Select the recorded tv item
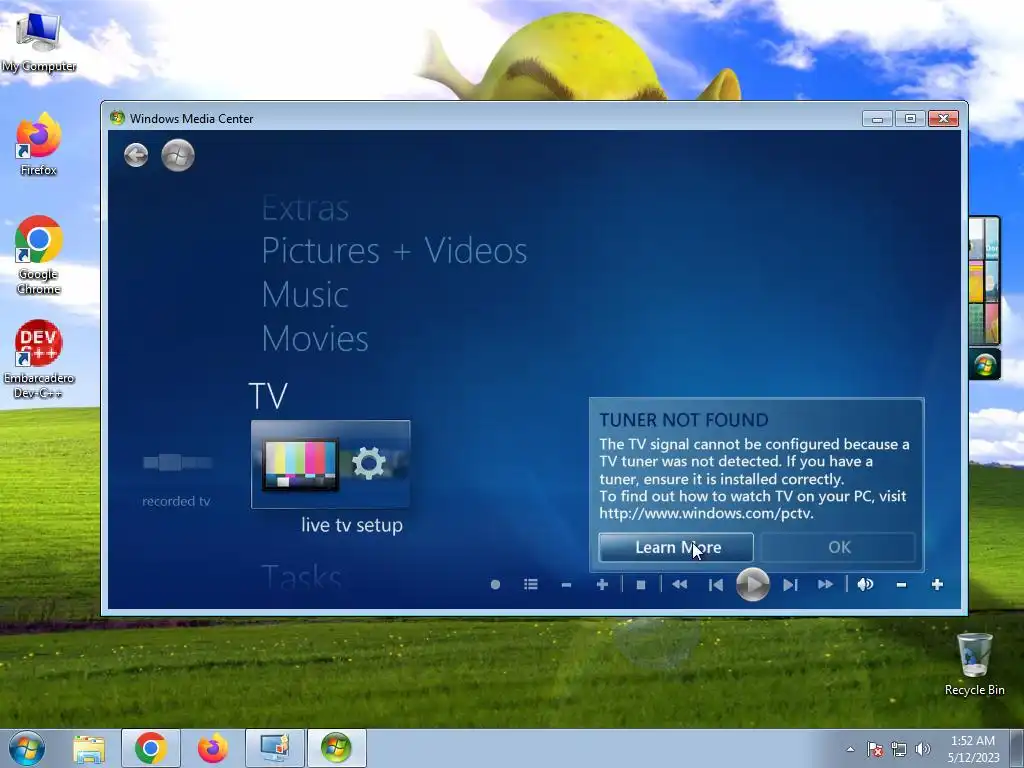Screen dimensions: 1024x768 pyautogui.click(x=176, y=479)
